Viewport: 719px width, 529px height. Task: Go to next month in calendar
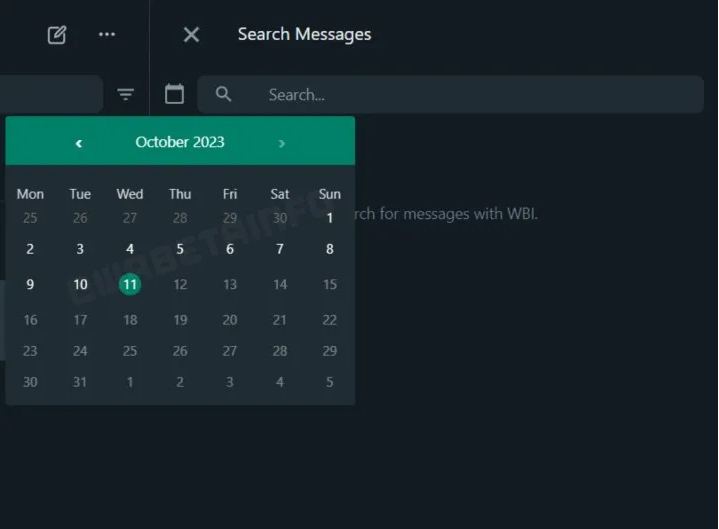coord(281,143)
